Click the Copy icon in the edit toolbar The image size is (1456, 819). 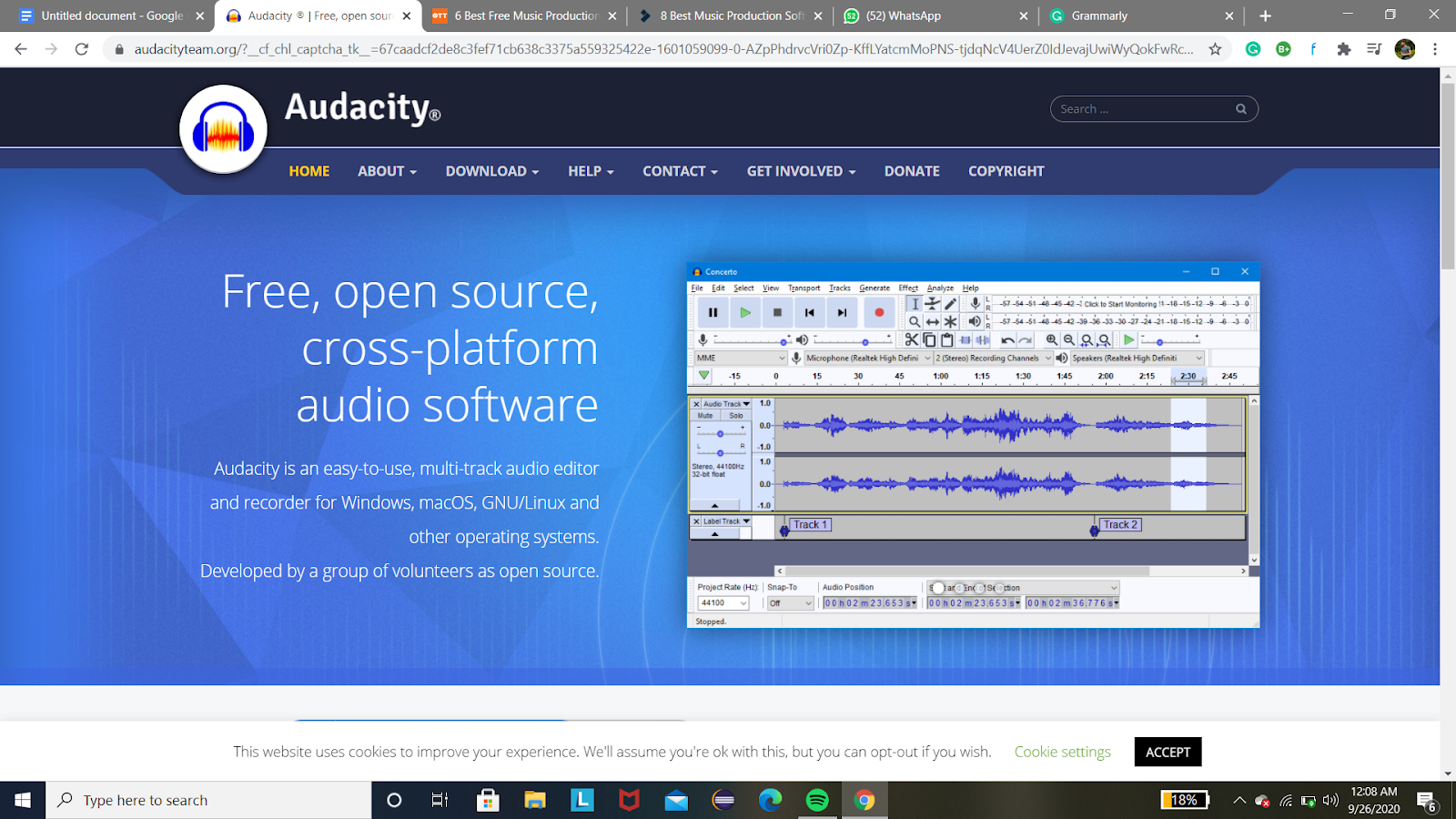(x=929, y=339)
